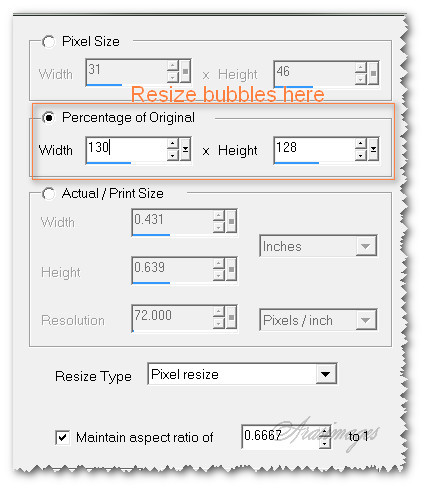This screenshot has width=427, height=491.
Task: Click the percentage Height field showing 128
Action: coord(314,149)
